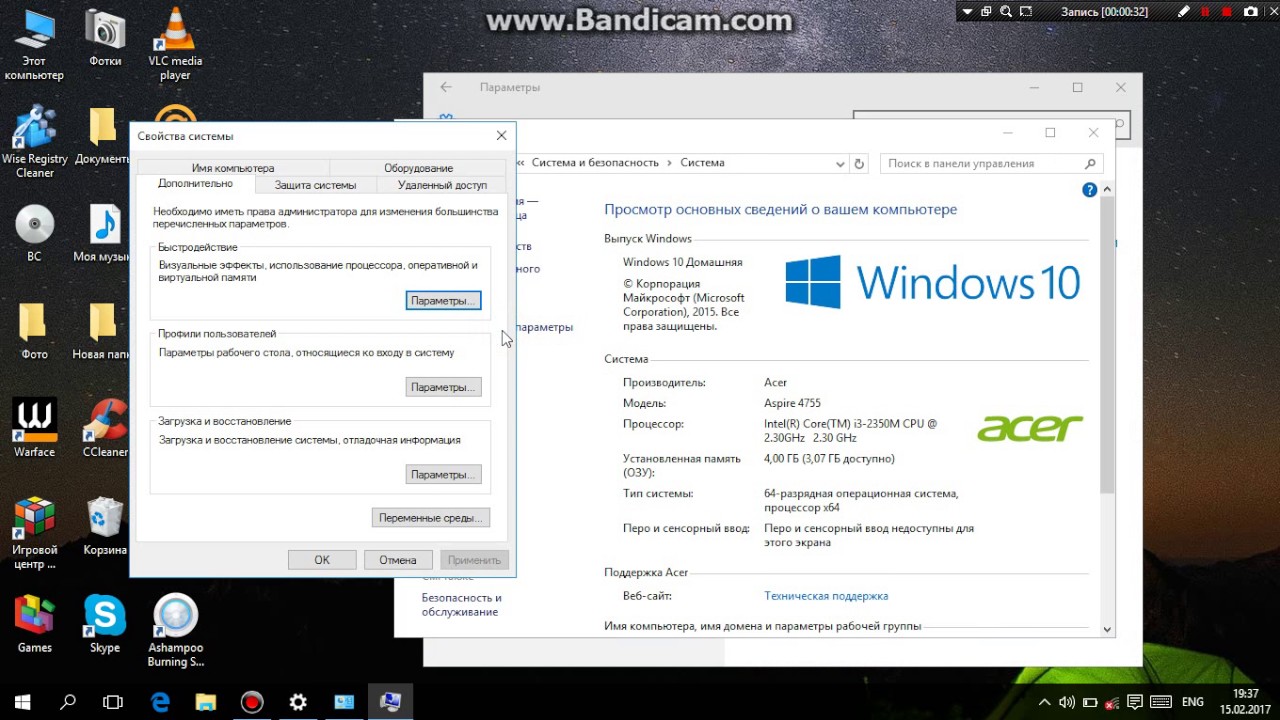Click Система и безопасность breadcrumb
This screenshot has height=720, width=1280.
595,162
